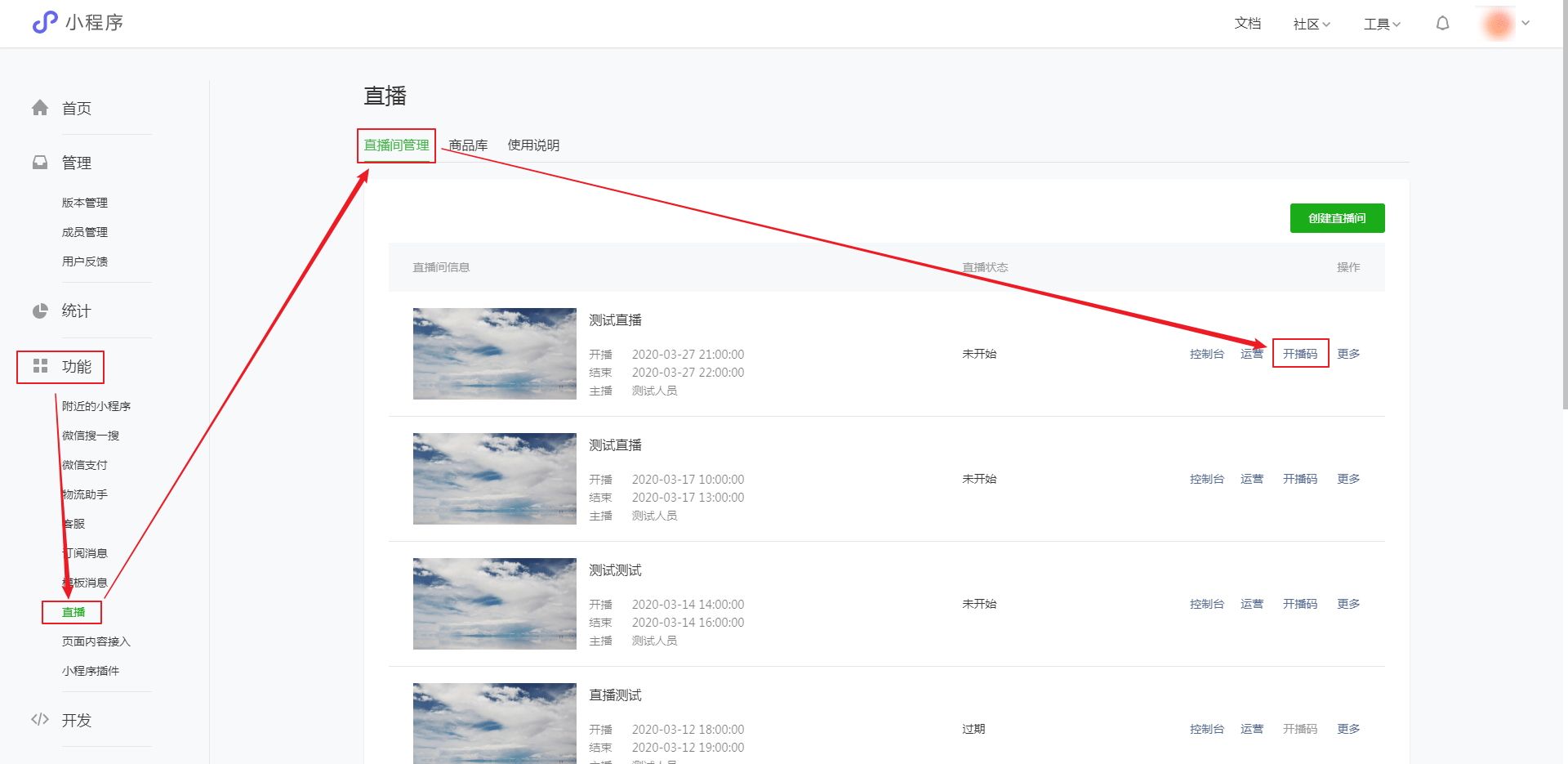Click the 功能 grid icon
The image size is (1568, 764).
coord(40,366)
